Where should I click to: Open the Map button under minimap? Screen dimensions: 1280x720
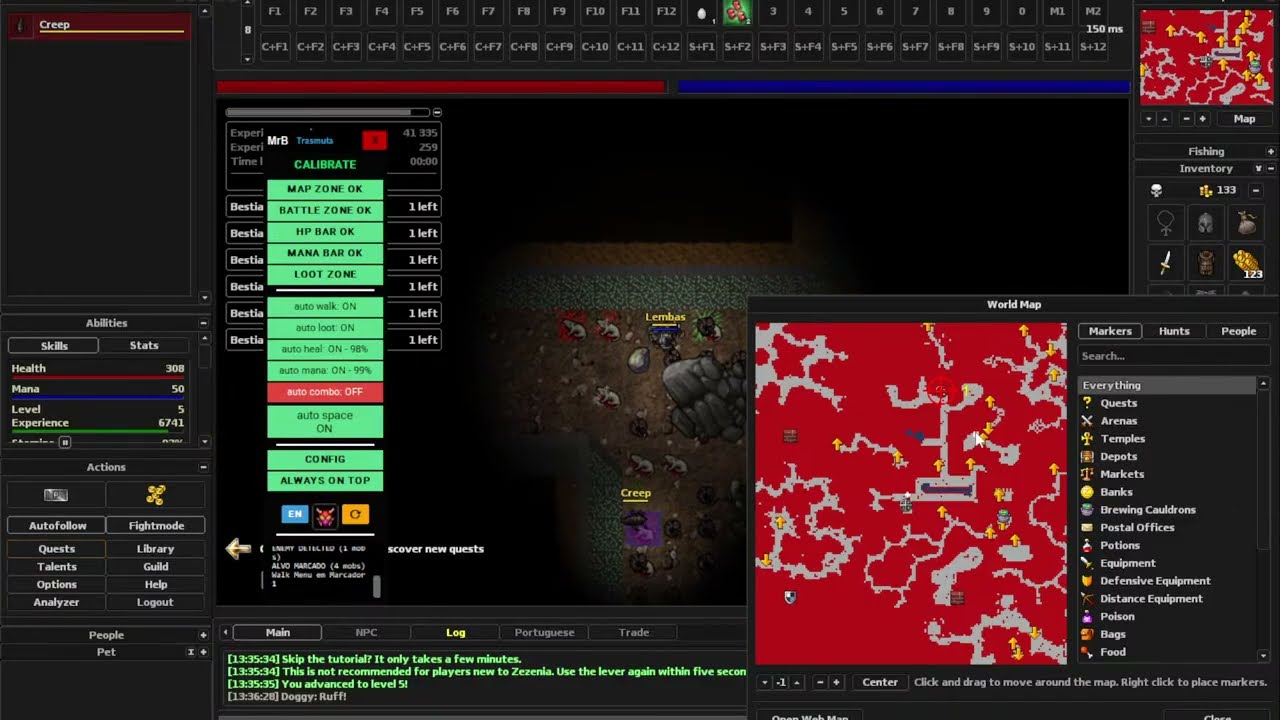(x=1244, y=118)
